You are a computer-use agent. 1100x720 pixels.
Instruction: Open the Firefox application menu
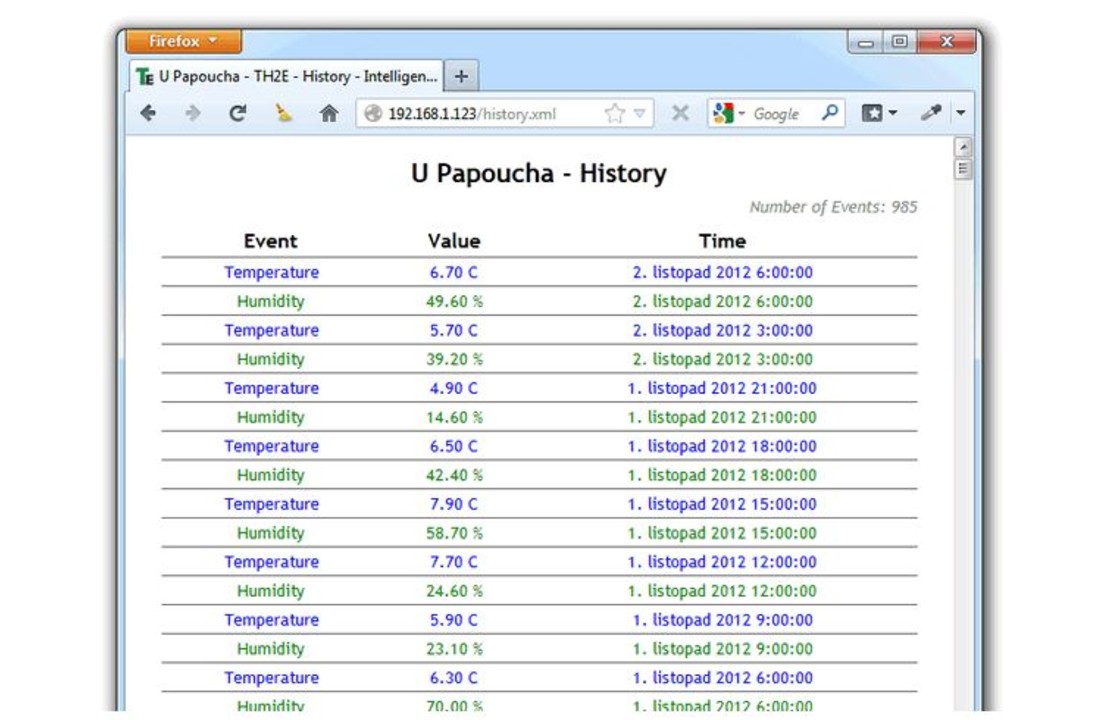(x=182, y=42)
